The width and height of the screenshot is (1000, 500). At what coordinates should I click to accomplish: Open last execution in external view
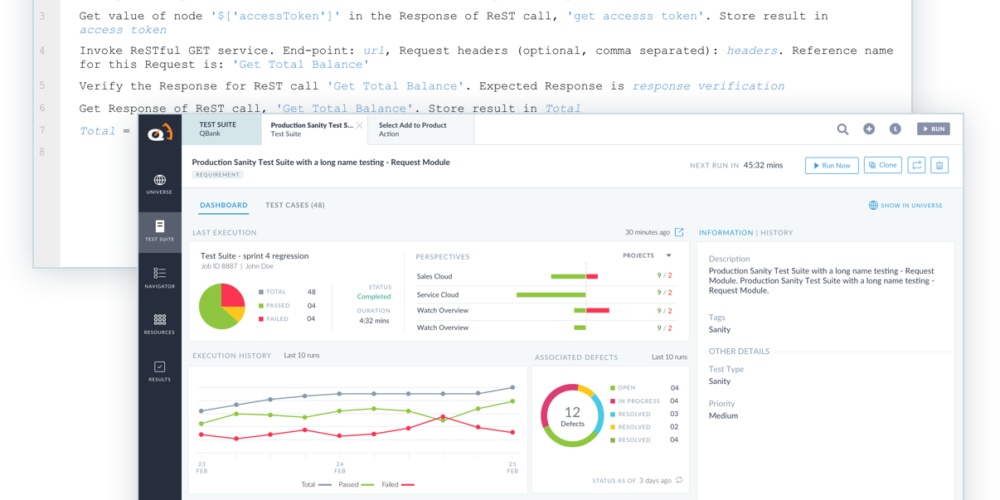(x=679, y=233)
